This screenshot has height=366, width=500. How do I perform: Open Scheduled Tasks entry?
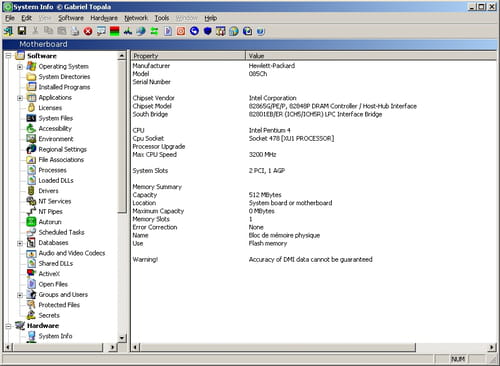(61, 232)
